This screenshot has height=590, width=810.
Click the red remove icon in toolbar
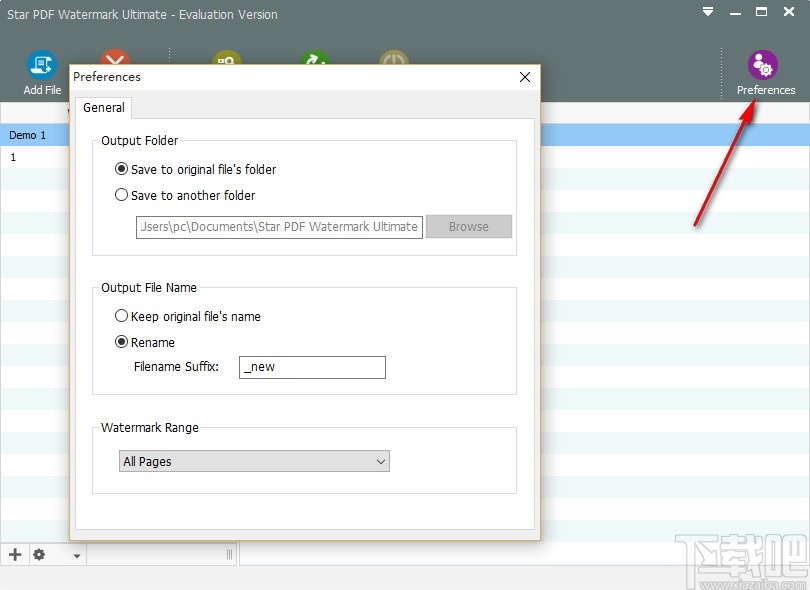[115, 57]
